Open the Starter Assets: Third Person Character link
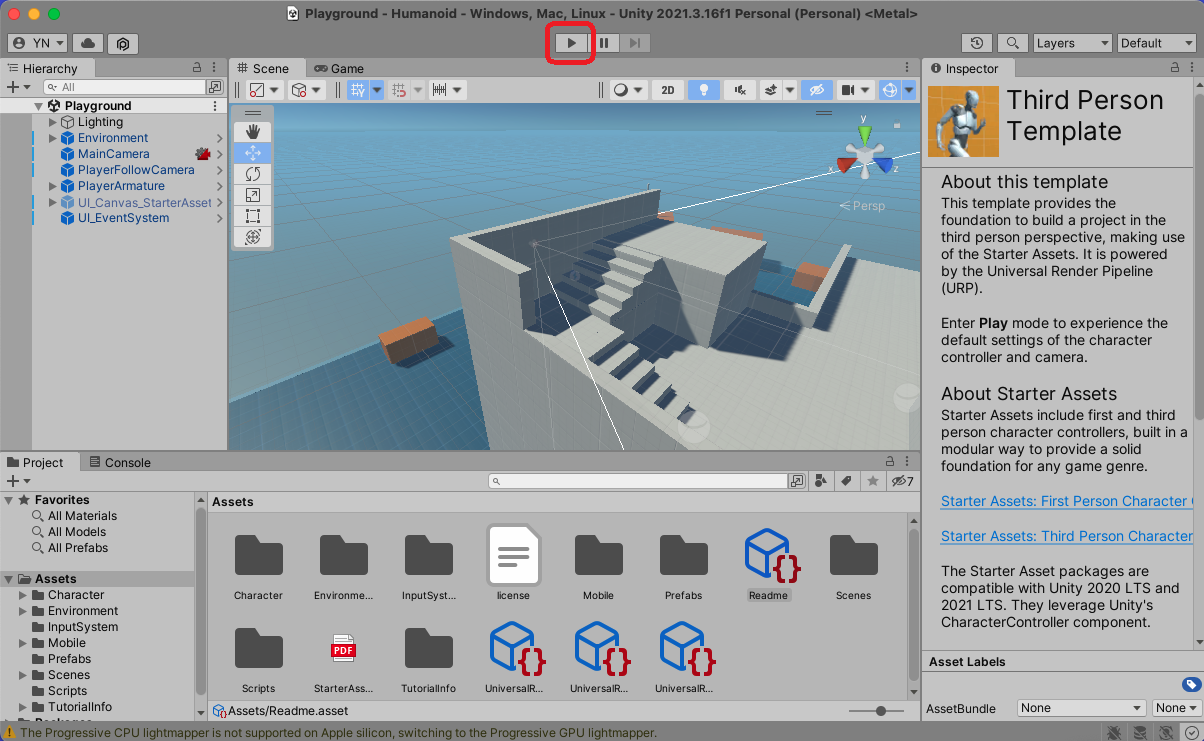1204x741 pixels. point(1066,536)
